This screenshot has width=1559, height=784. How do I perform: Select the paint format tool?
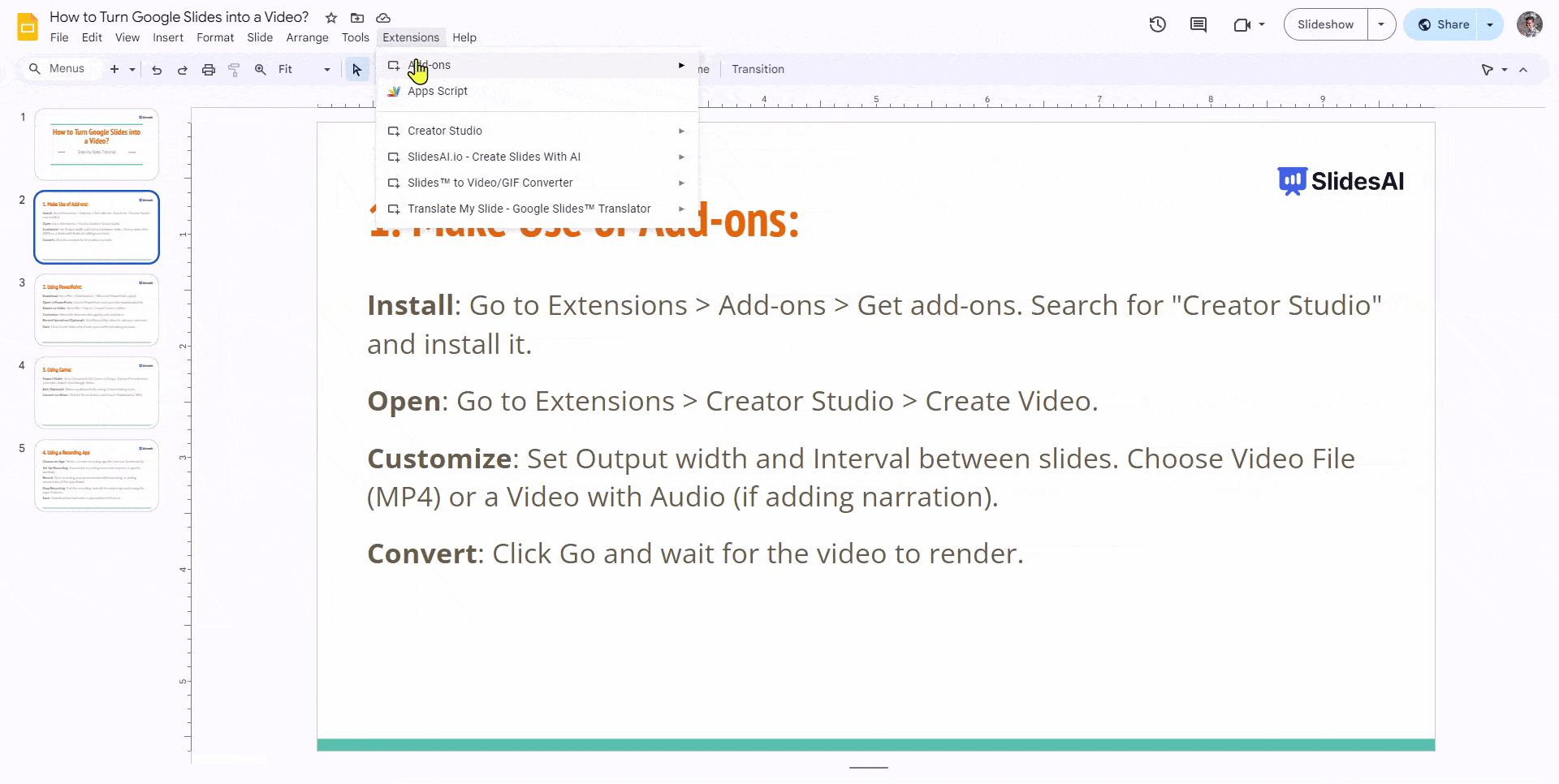pyautogui.click(x=235, y=69)
